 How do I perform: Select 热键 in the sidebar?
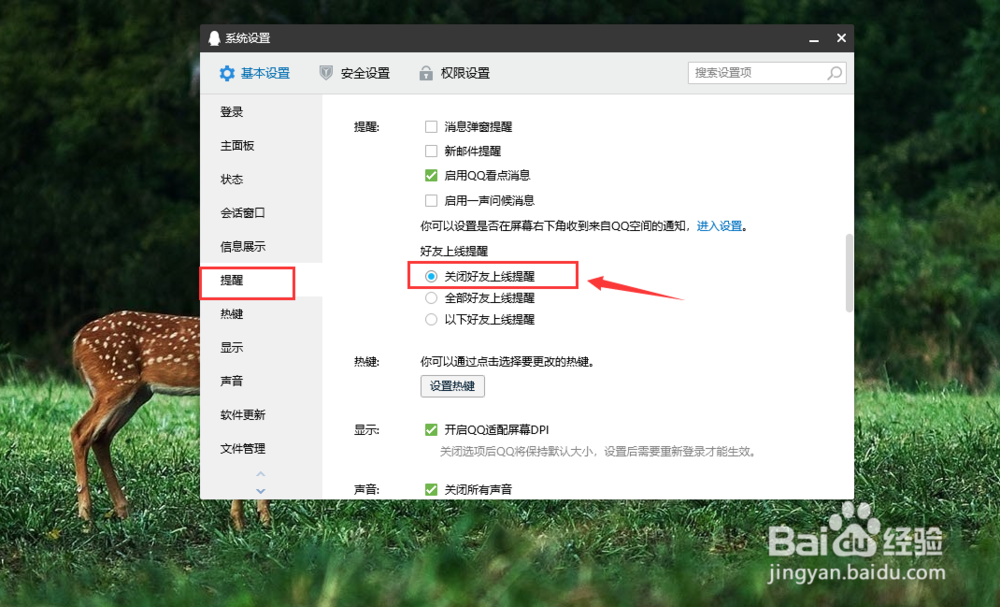pyautogui.click(x=261, y=314)
